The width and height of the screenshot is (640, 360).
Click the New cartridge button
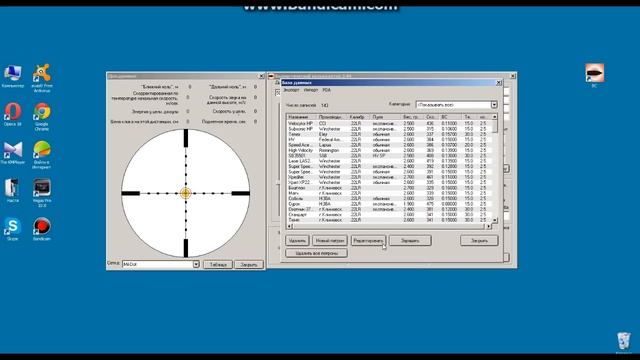pos(330,240)
